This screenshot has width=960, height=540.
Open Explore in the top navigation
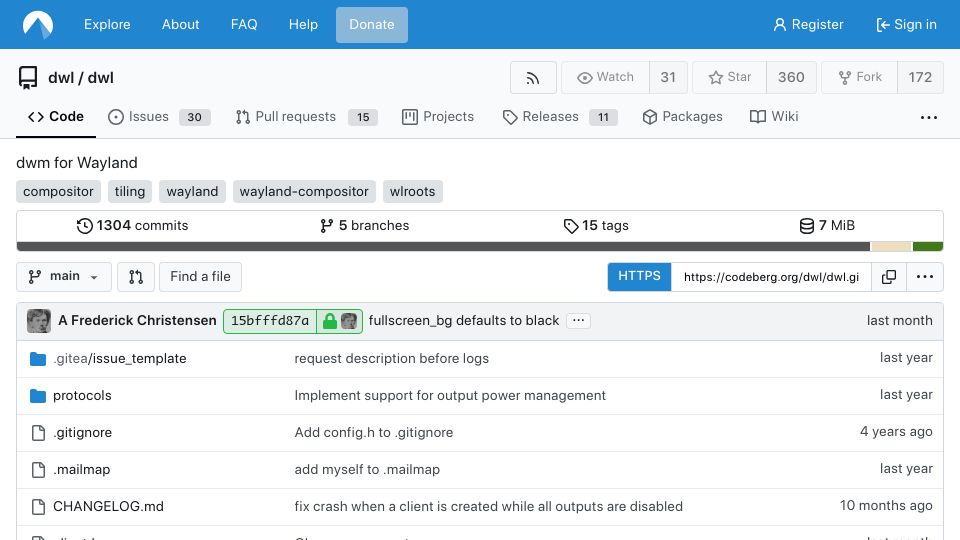click(x=107, y=24)
